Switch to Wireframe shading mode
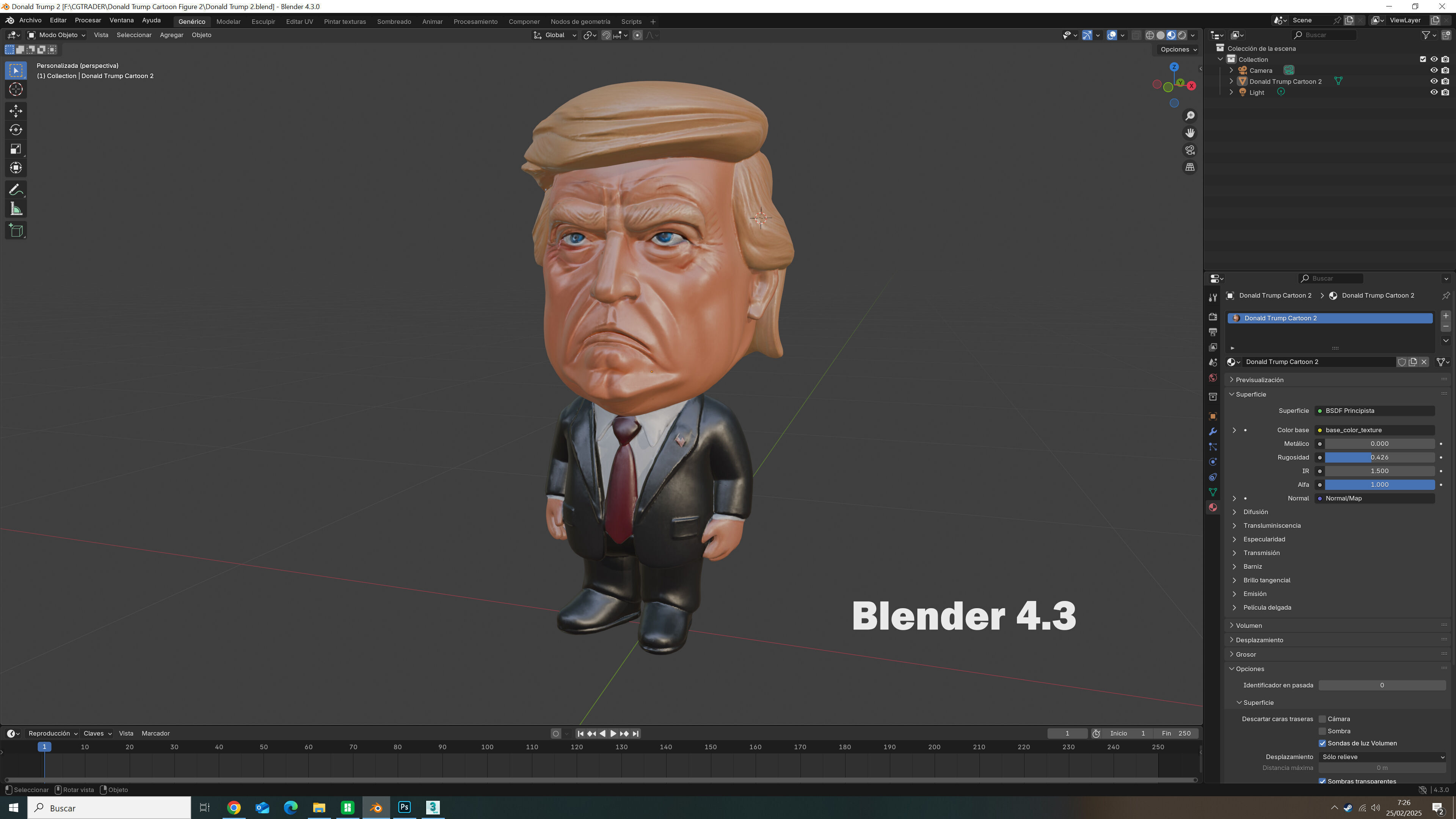 [x=1150, y=35]
